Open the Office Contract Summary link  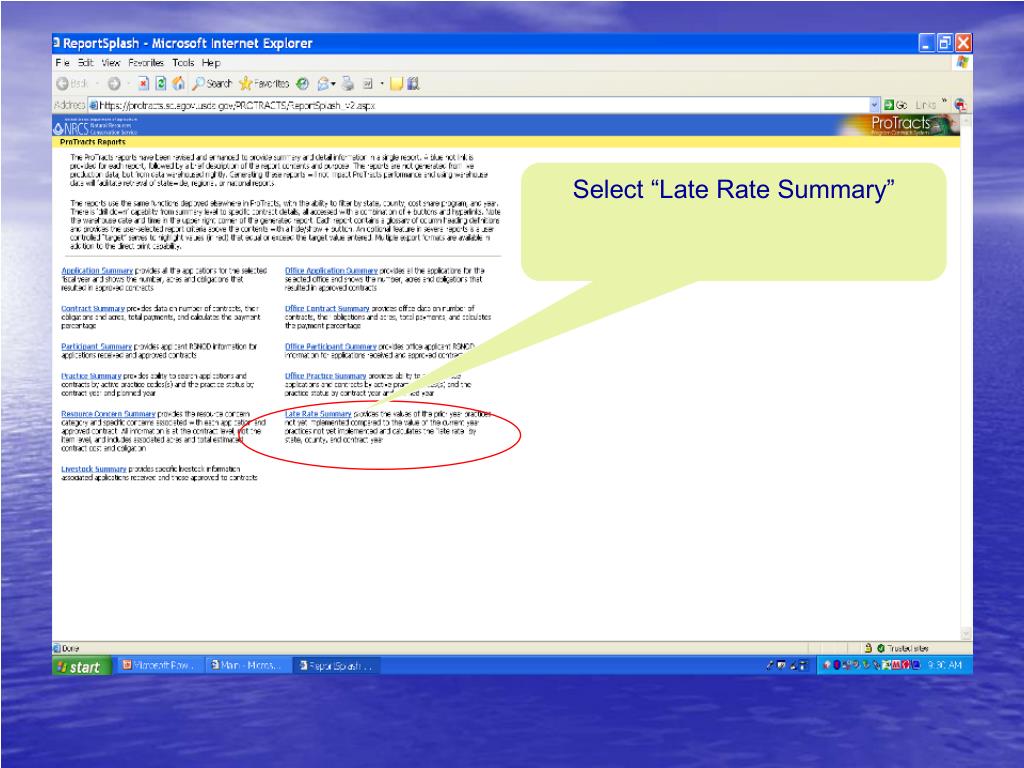coord(327,308)
